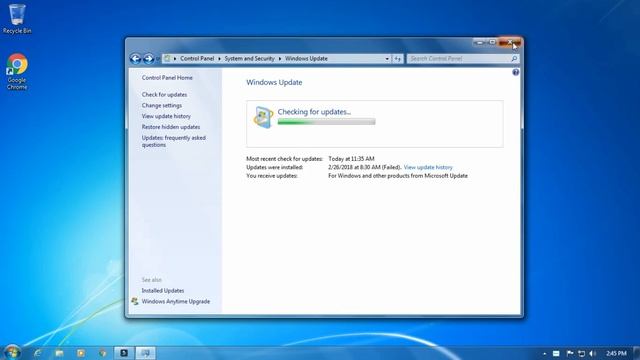Minimize the Windows Update window
Viewport: 640px width, 360px height.
tap(480, 42)
